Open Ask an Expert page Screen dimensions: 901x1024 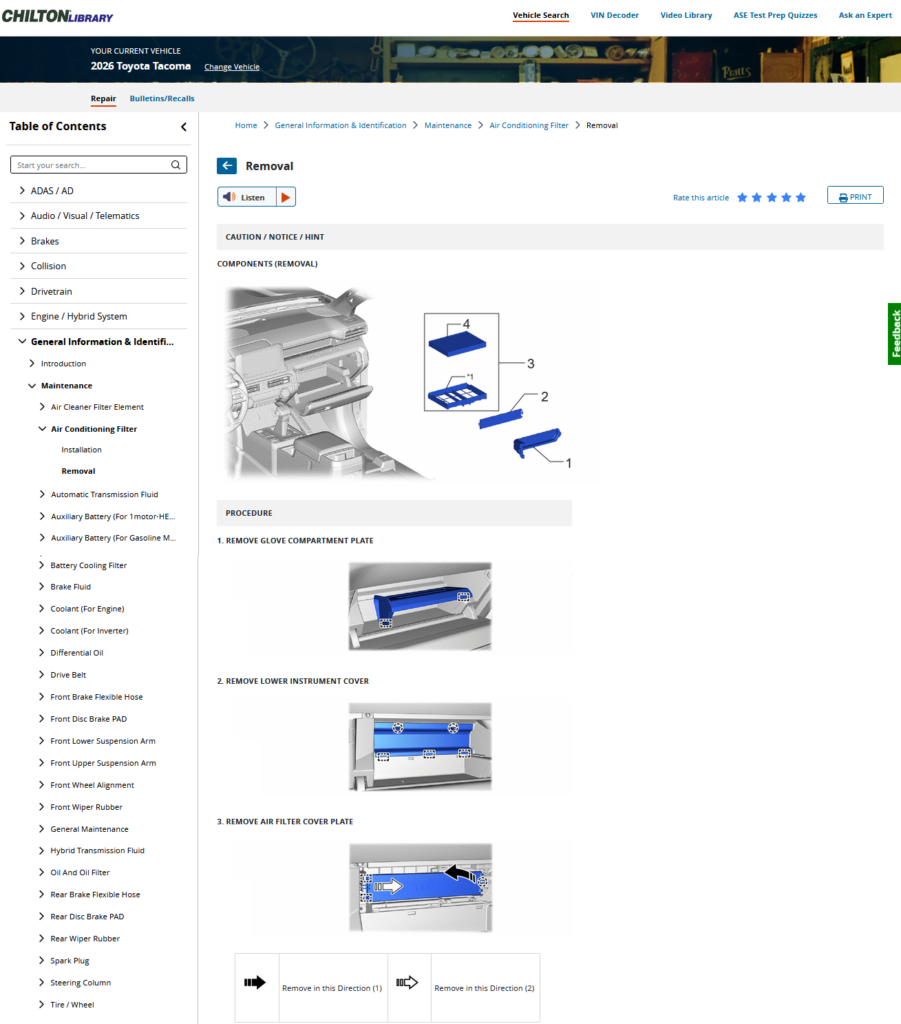pos(865,15)
